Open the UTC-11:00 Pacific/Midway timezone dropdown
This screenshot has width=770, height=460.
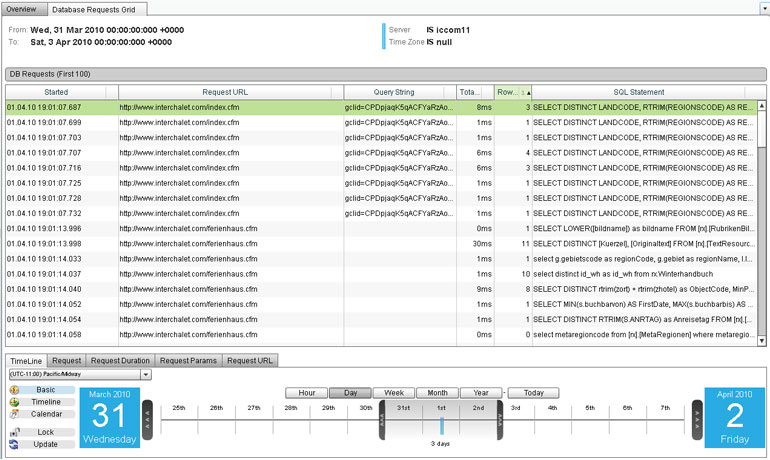tap(146, 375)
